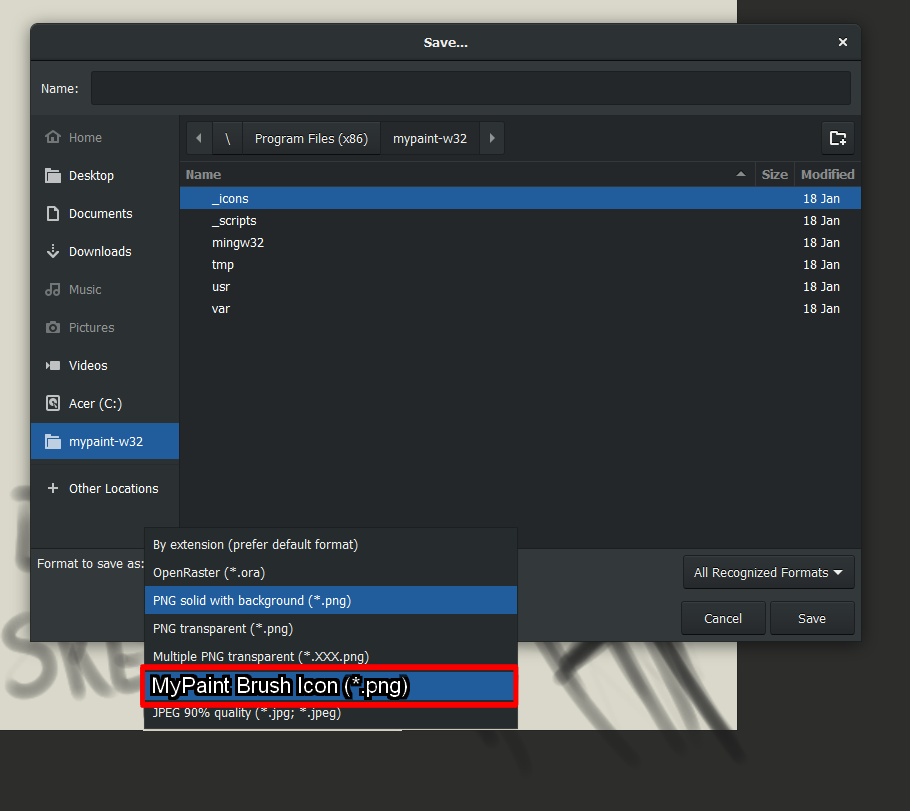Image resolution: width=910 pixels, height=811 pixels.
Task: Open Videos sidebar location
Action: click(105, 365)
